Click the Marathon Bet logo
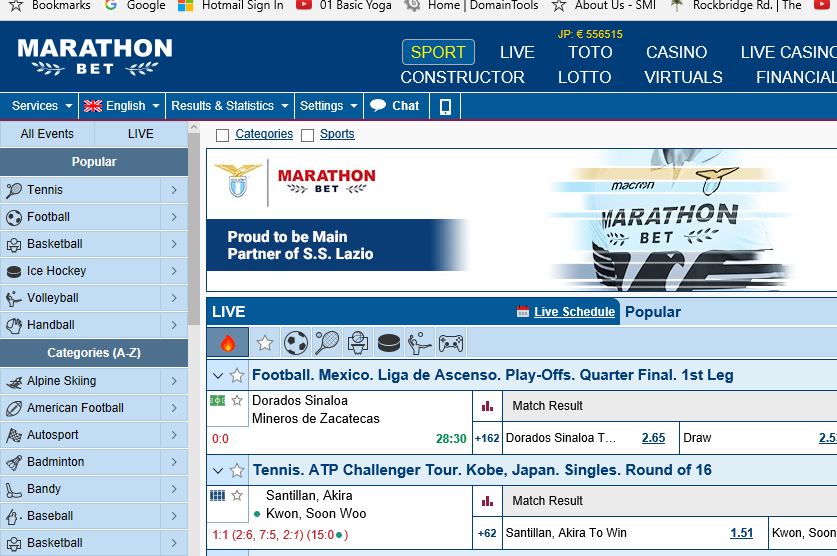Screen dimensions: 837x556 (x=95, y=57)
